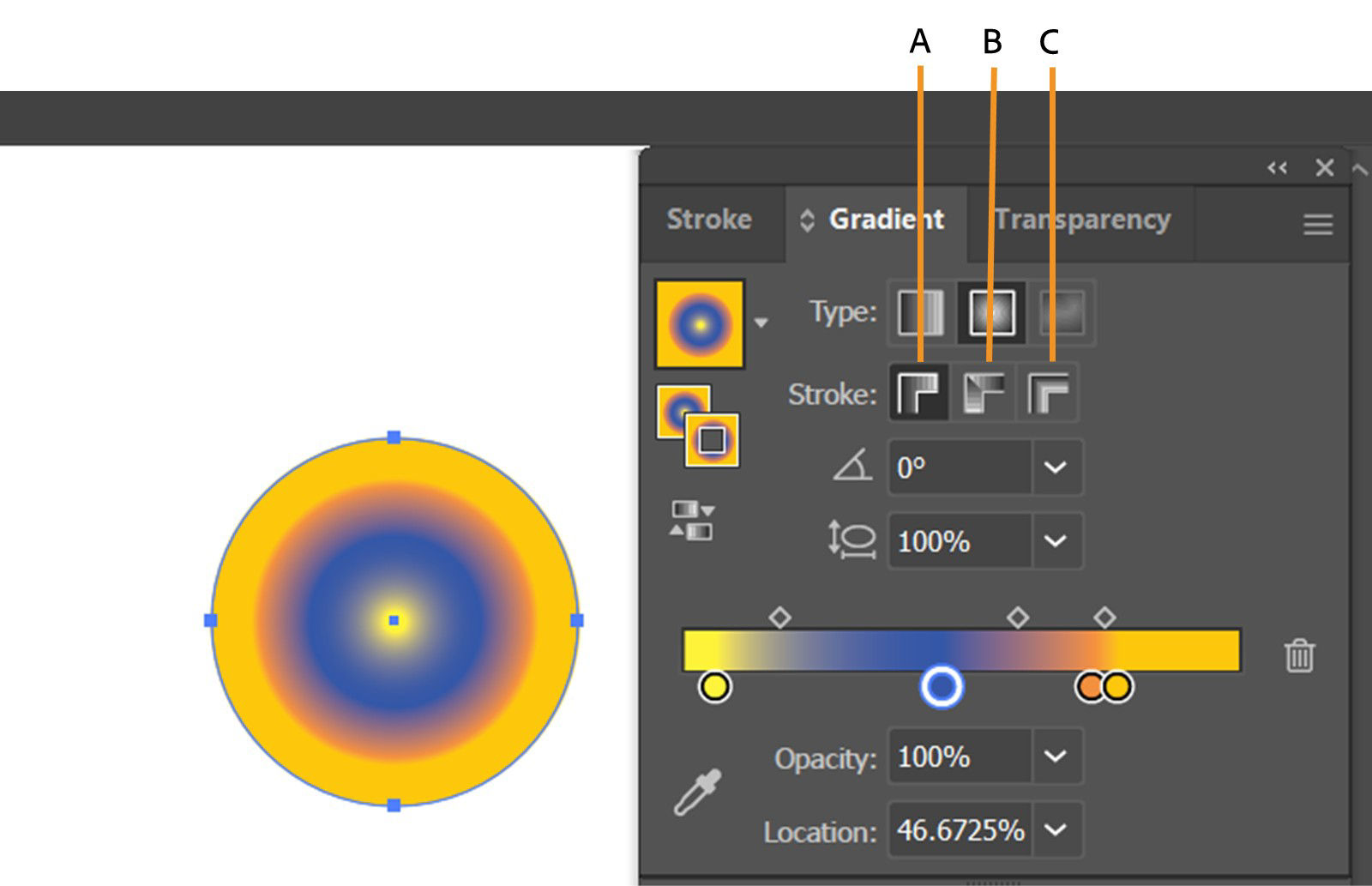Select the yellow gradient stop on the left
1372x886 pixels.
pos(713,686)
